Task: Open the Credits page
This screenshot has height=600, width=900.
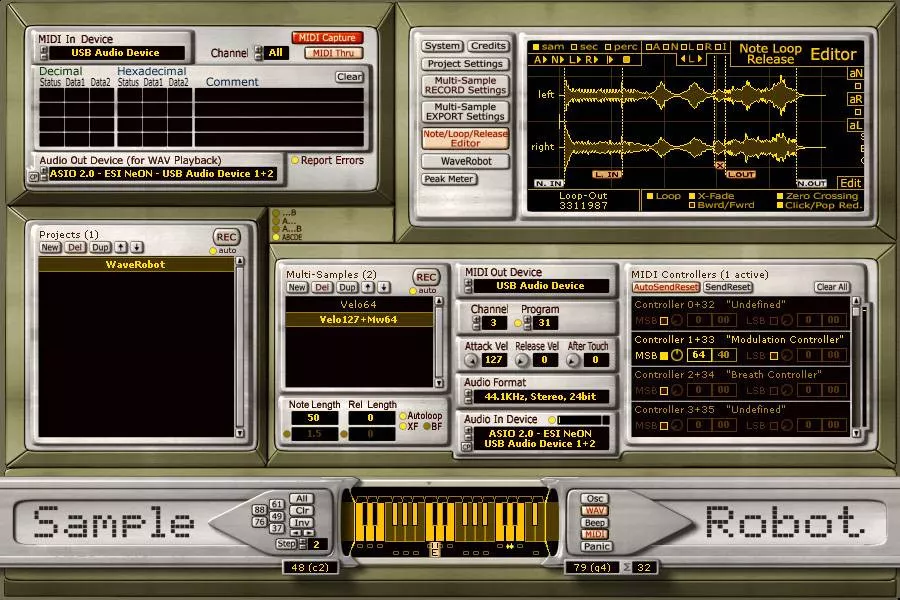Action: 488,46
